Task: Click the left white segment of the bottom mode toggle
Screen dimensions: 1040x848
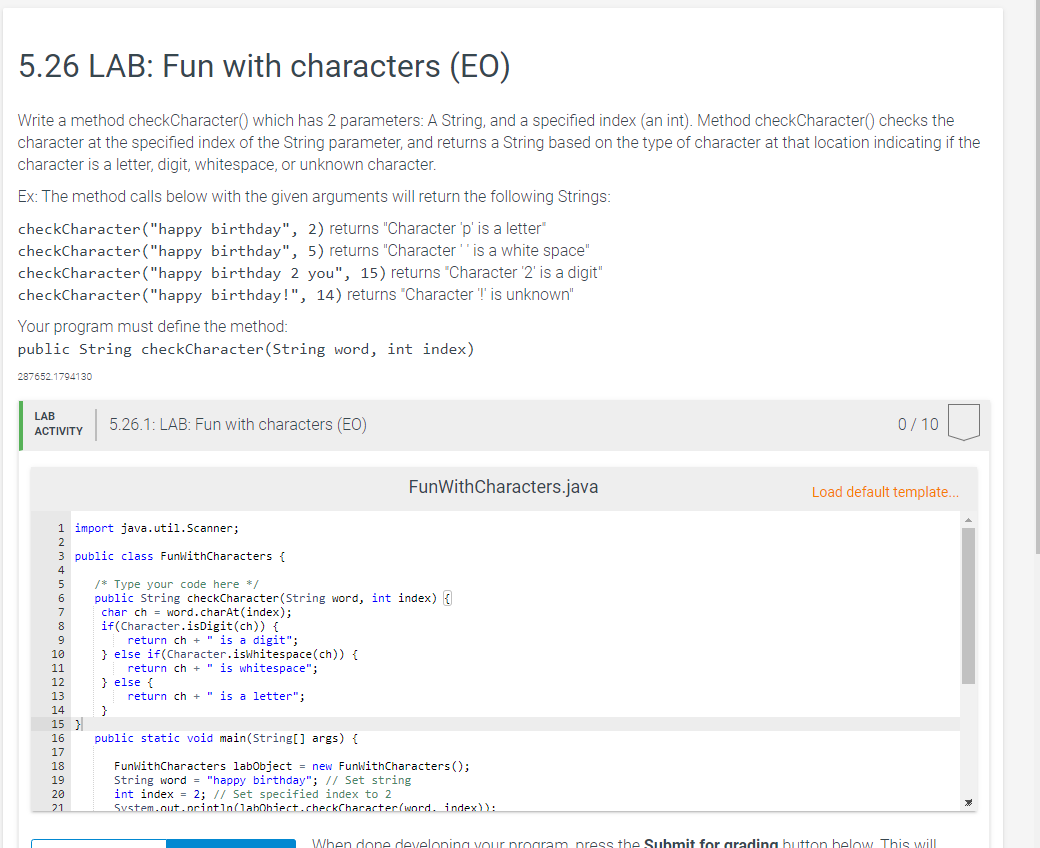Action: pyautogui.click(x=97, y=843)
